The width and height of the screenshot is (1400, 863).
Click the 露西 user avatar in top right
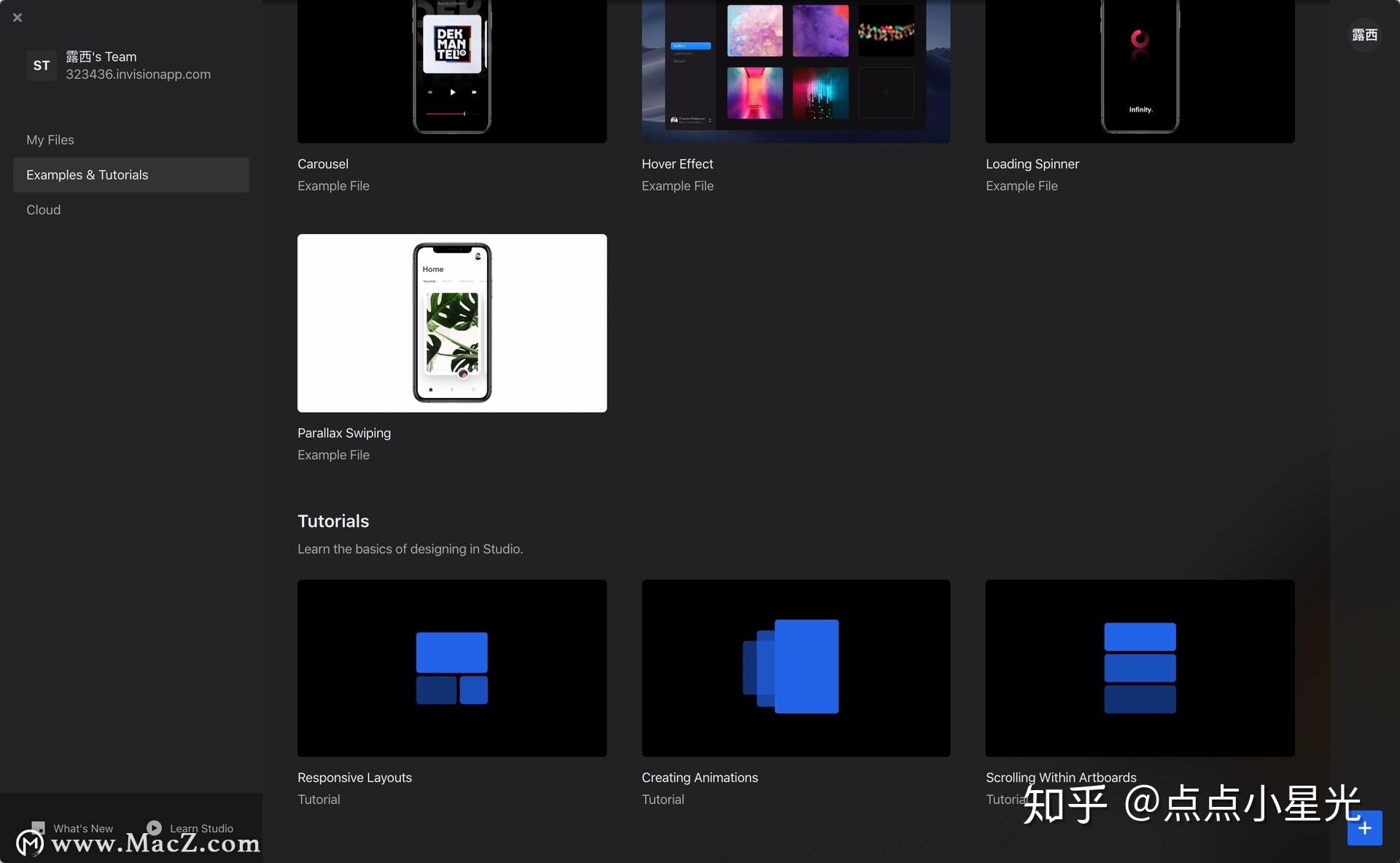(1364, 35)
